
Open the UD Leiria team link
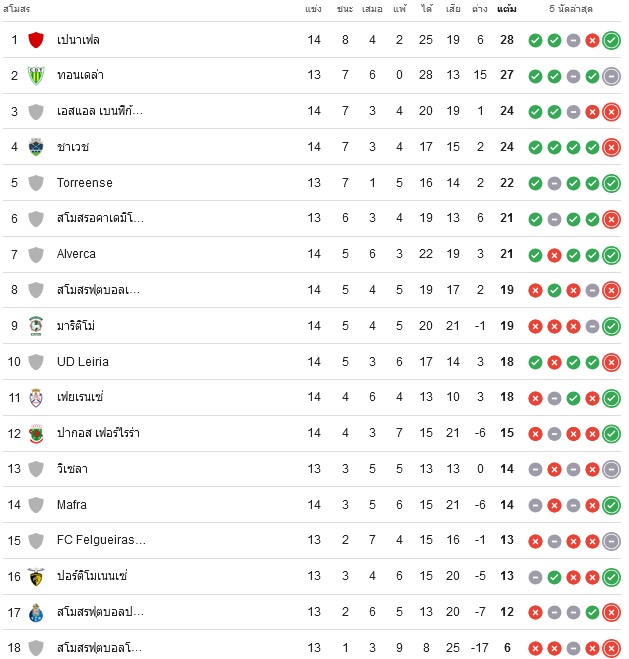click(83, 361)
